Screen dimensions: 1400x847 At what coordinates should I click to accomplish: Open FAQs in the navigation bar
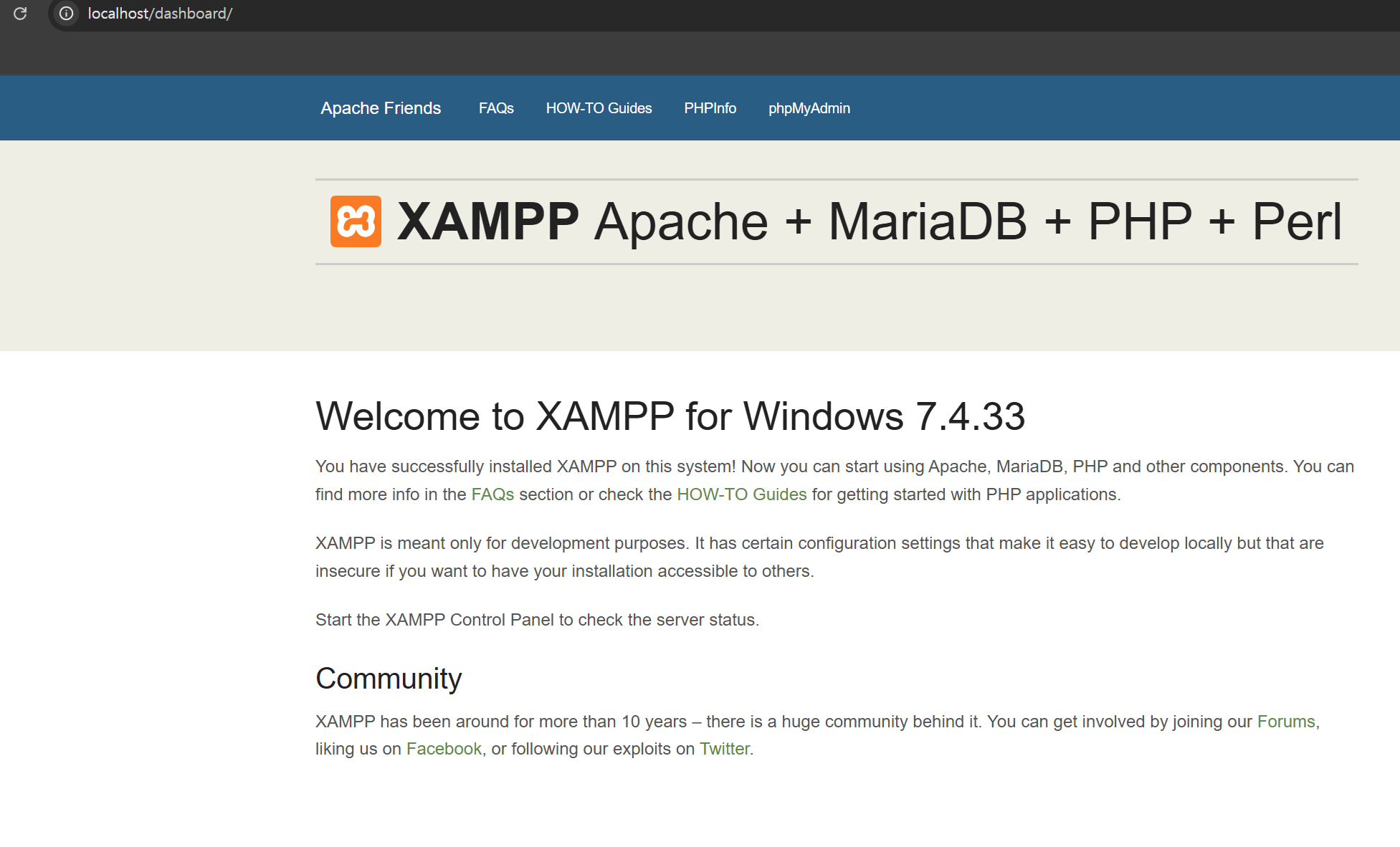tap(496, 108)
